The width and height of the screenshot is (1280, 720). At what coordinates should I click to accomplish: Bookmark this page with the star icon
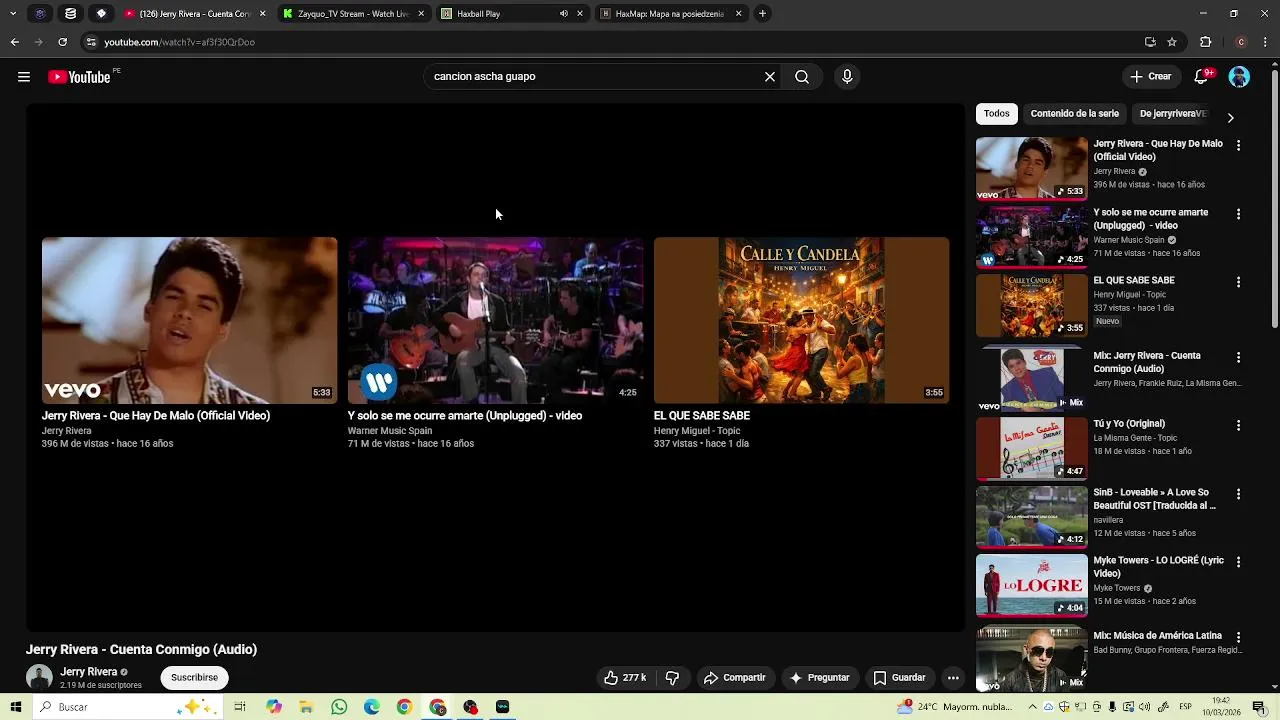pyautogui.click(x=1172, y=42)
